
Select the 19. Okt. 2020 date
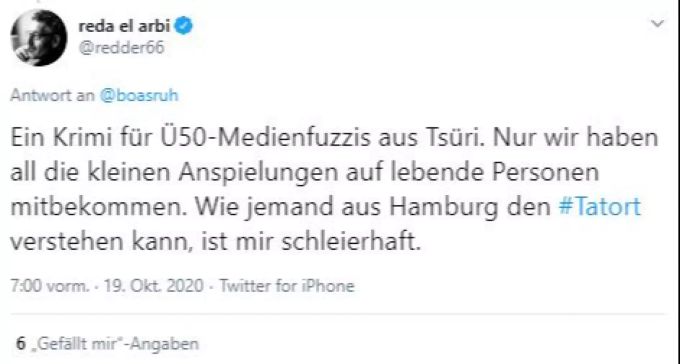point(153,285)
